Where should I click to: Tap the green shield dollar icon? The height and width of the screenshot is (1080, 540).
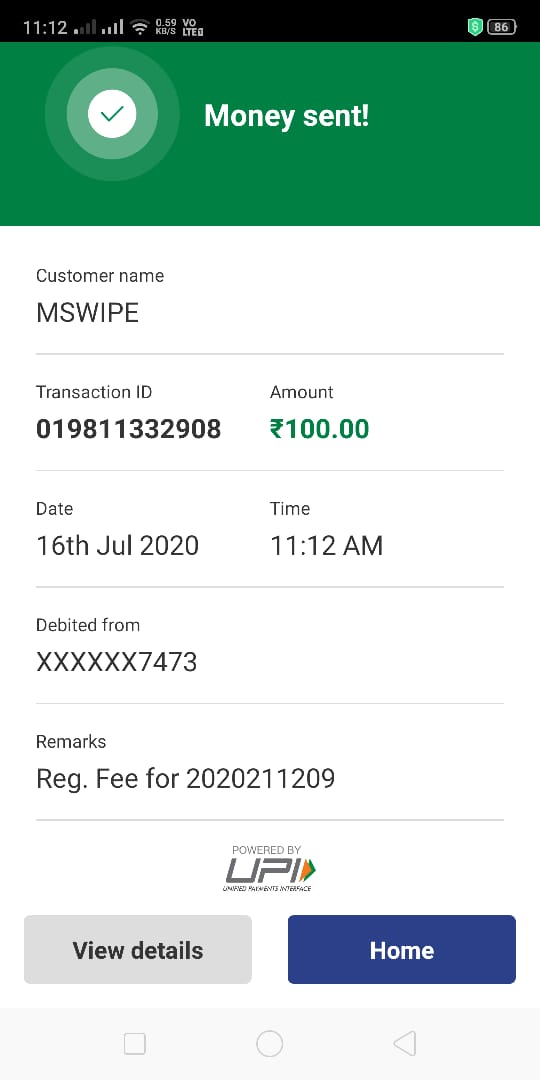click(x=475, y=27)
